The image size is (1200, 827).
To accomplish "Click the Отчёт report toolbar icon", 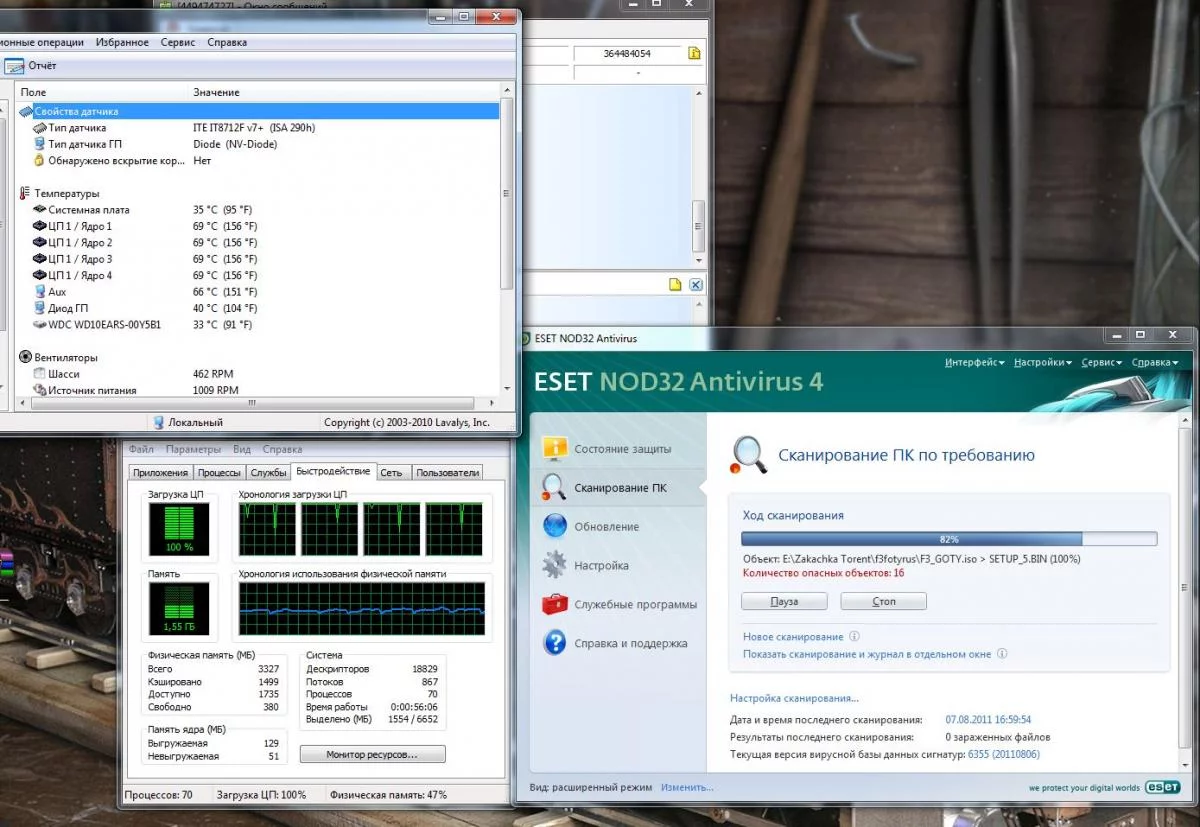I will [14, 66].
